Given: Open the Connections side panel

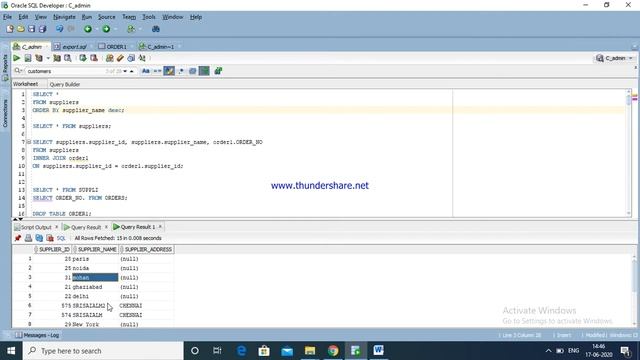Looking at the screenshot, I should [5, 113].
